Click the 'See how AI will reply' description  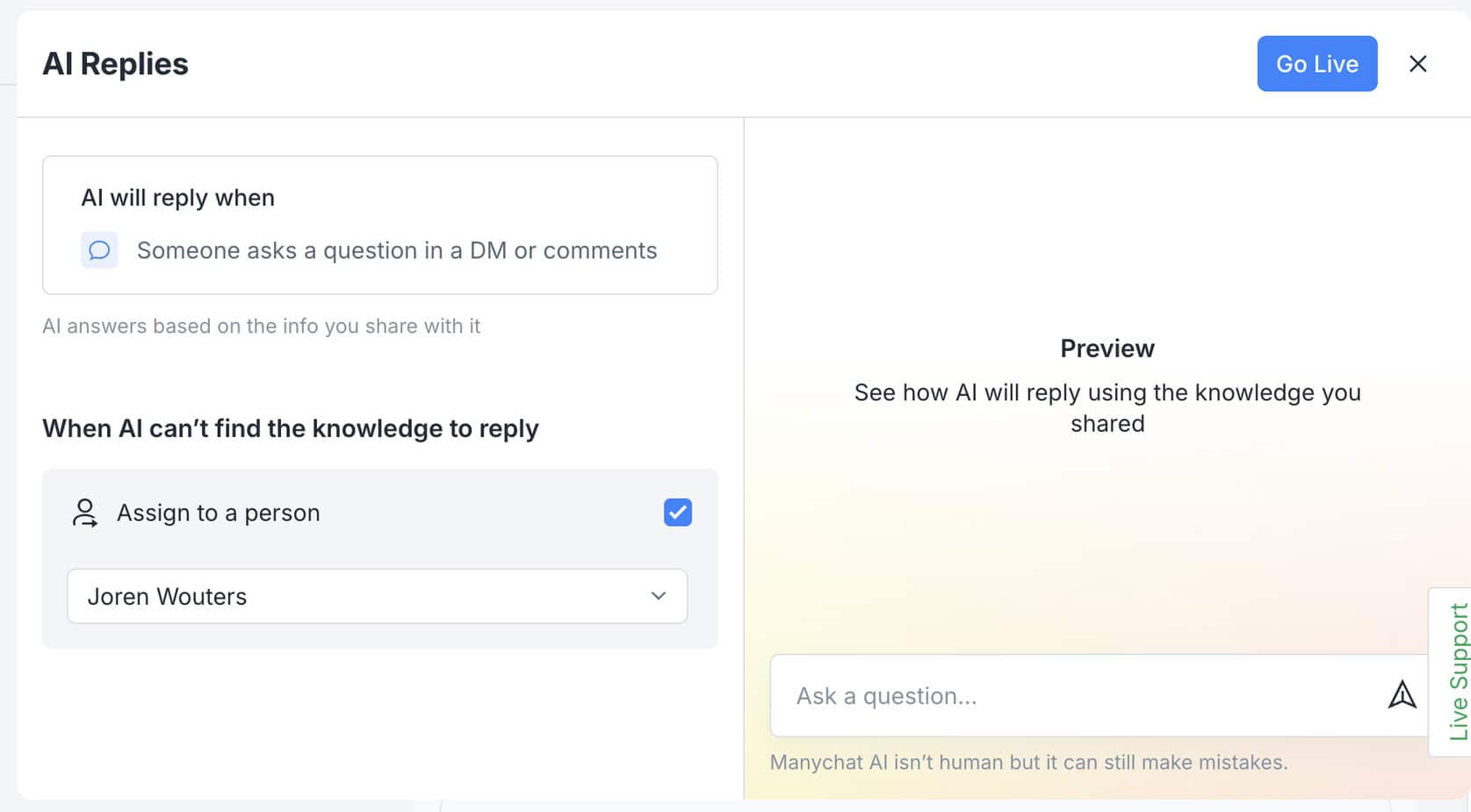(1107, 408)
